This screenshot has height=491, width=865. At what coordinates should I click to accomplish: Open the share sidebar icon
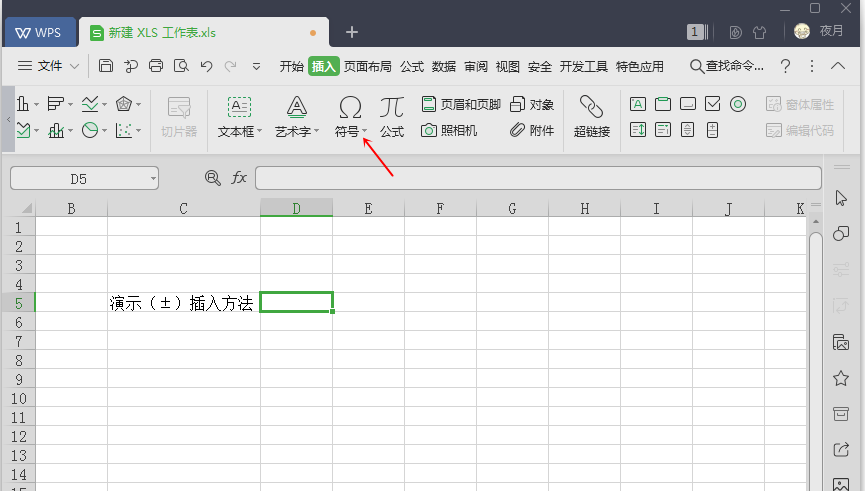(x=841, y=450)
